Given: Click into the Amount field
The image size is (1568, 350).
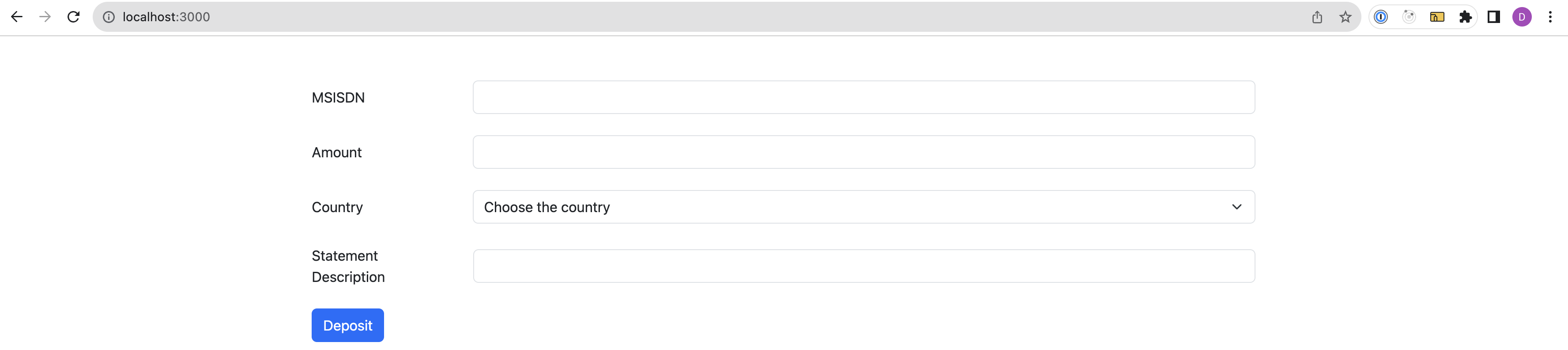Looking at the screenshot, I should [x=863, y=152].
